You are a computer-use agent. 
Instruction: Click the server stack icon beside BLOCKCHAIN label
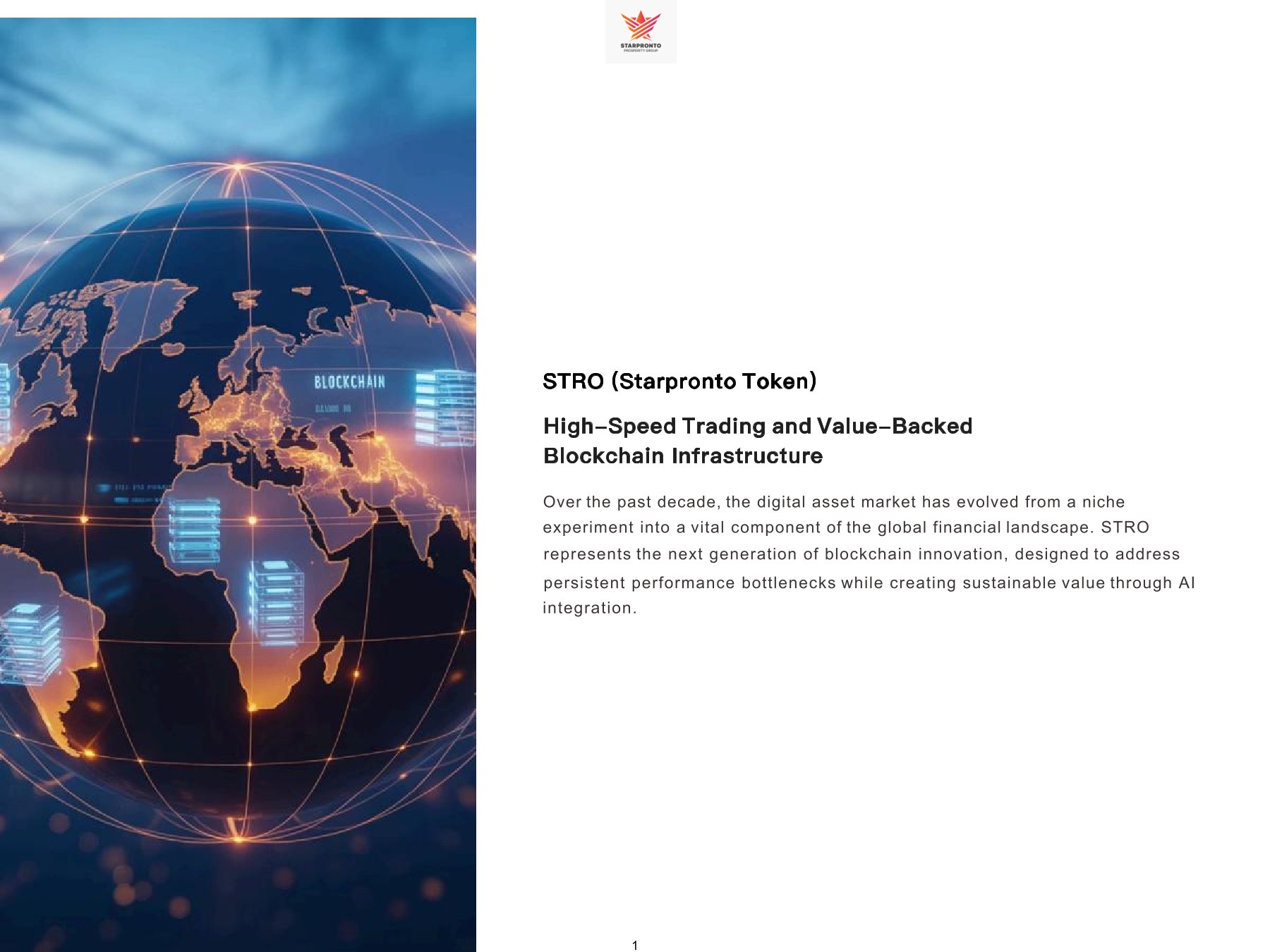445,408
